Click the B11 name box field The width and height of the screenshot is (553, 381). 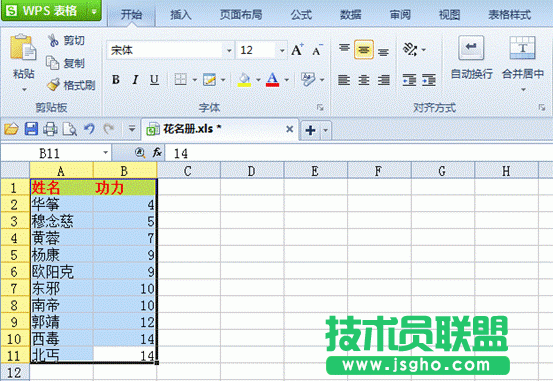pyautogui.click(x=56, y=153)
